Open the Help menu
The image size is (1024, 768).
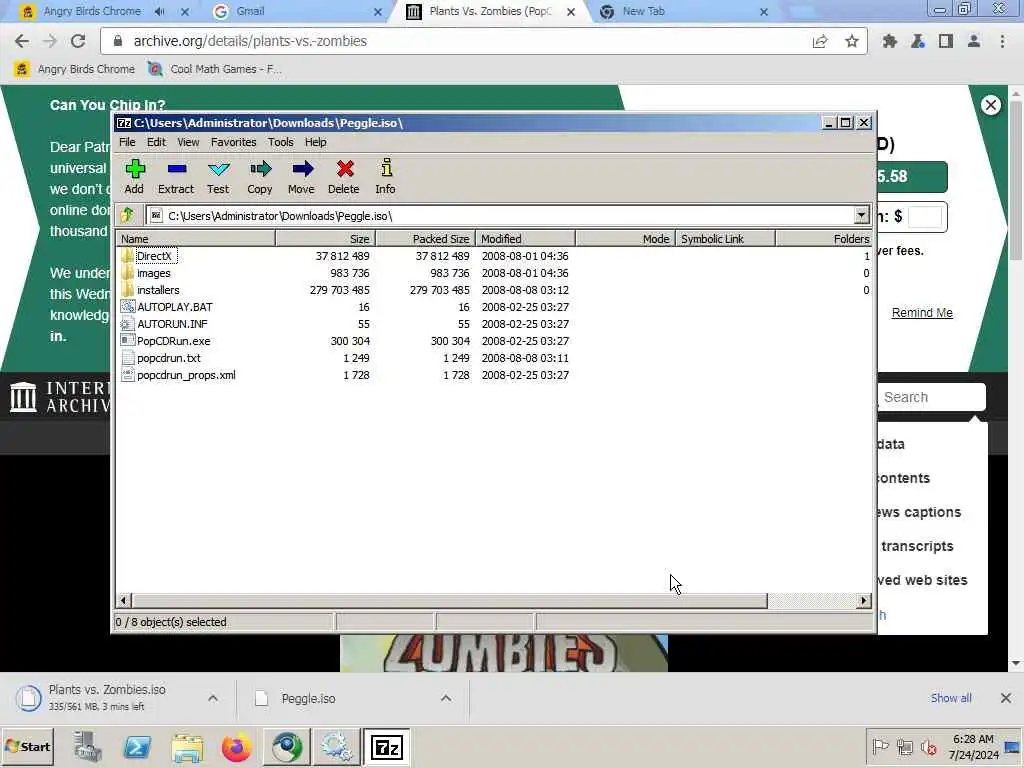(x=315, y=142)
